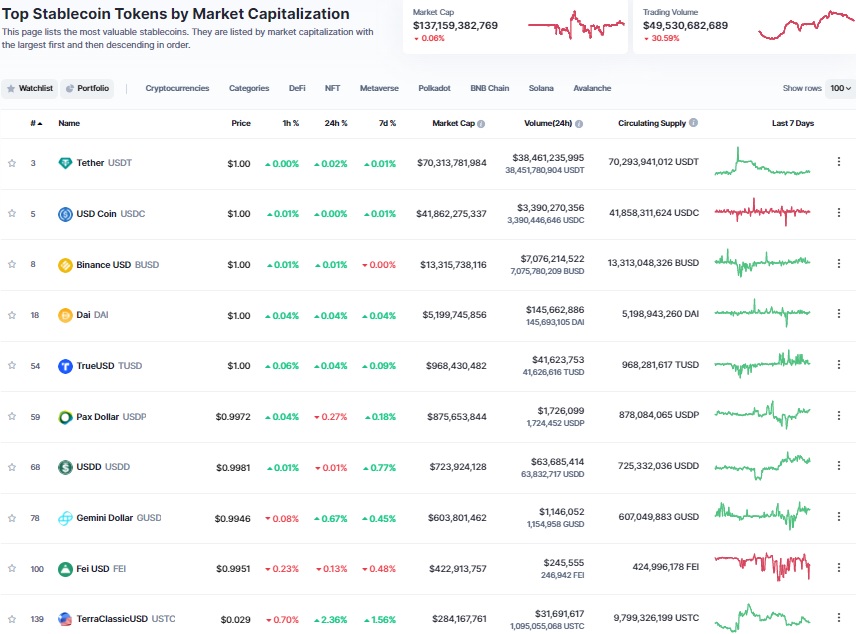The height and width of the screenshot is (634, 856).
Task: Sort table by Circulating Supply header
Action: [652, 123]
